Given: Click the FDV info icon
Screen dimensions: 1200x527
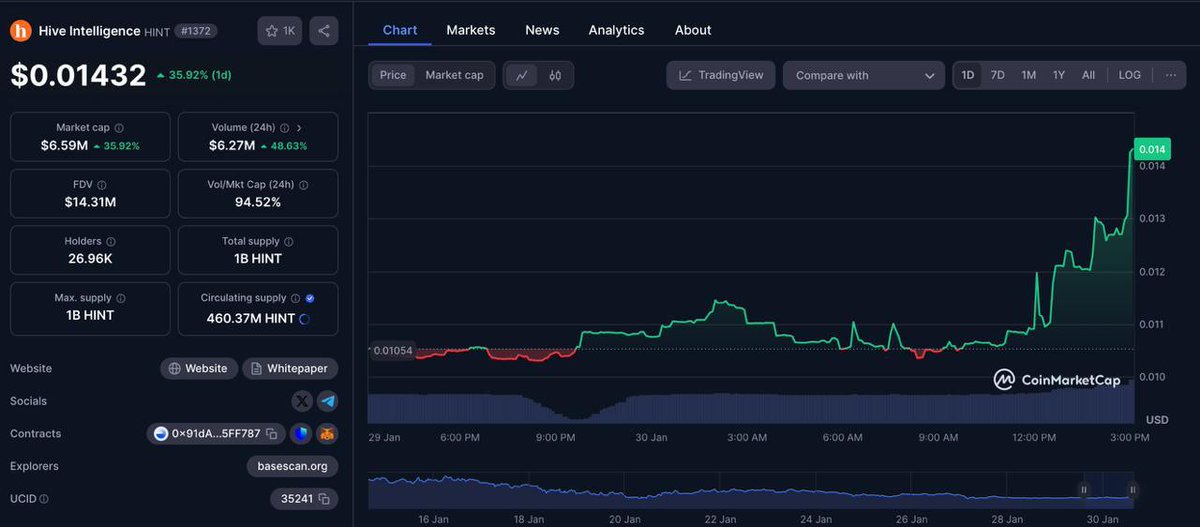Looking at the screenshot, I should pyautogui.click(x=102, y=185).
